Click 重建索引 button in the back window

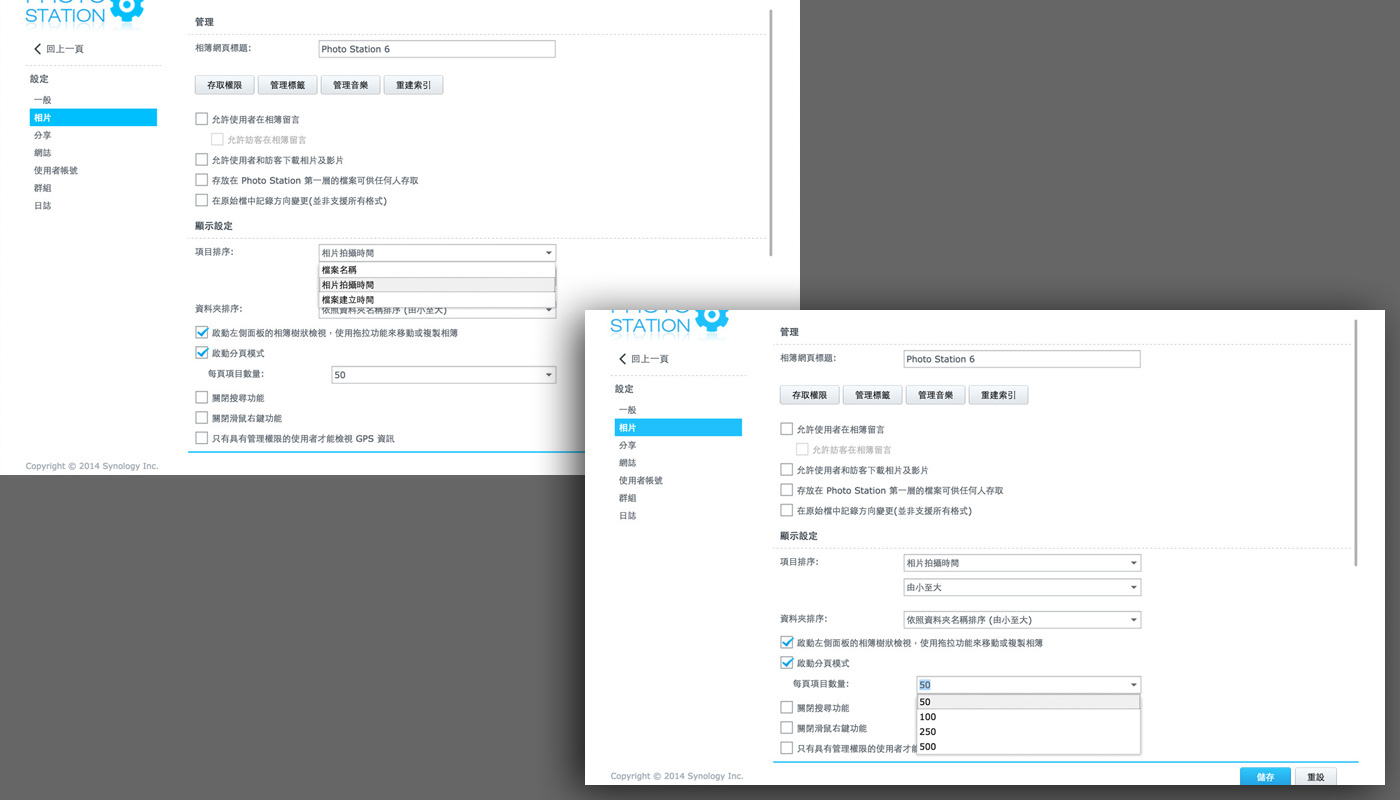(x=413, y=85)
